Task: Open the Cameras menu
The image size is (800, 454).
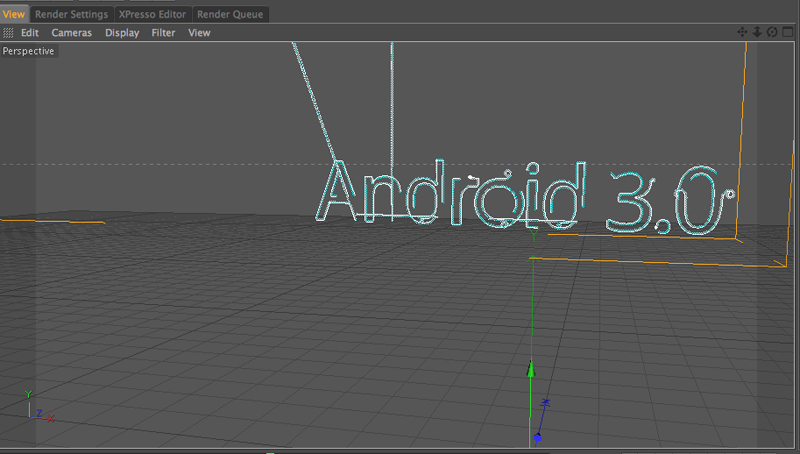Action: tap(71, 33)
